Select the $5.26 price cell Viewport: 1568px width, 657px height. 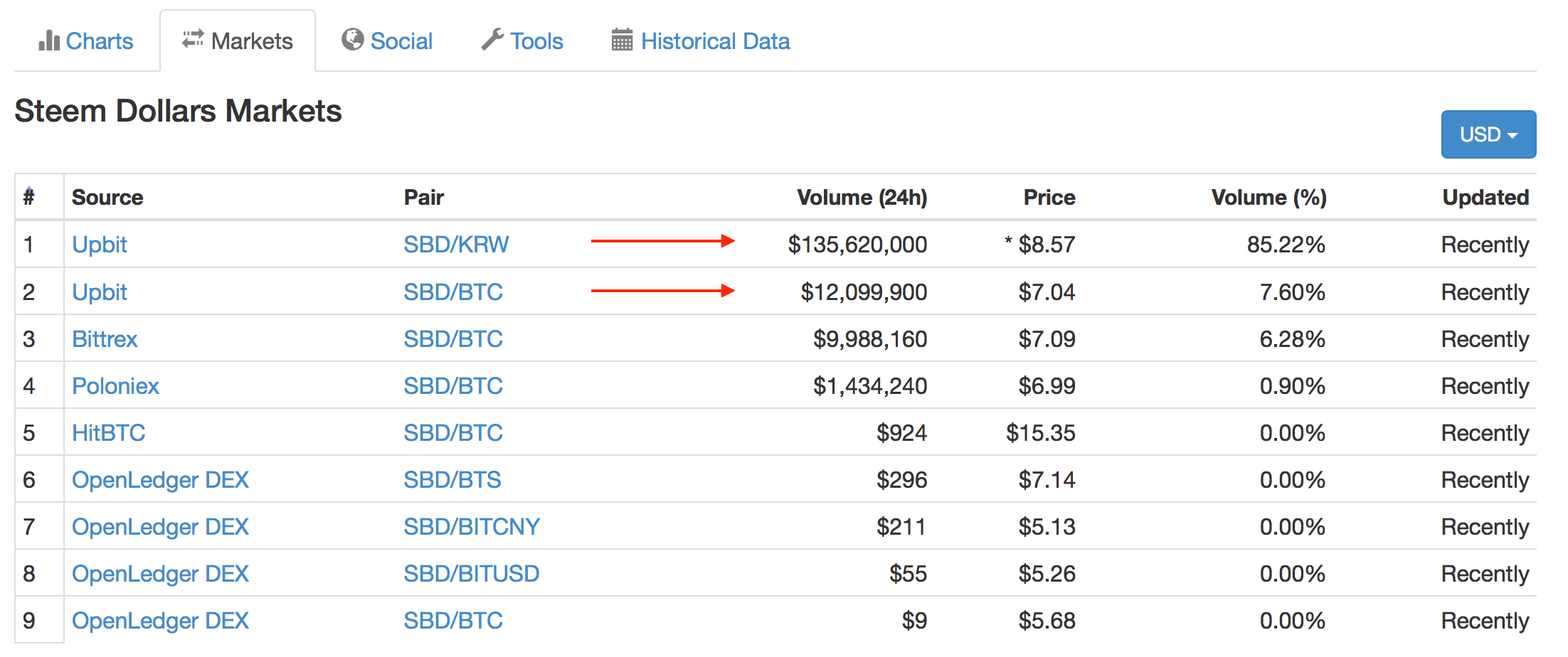(x=1047, y=574)
